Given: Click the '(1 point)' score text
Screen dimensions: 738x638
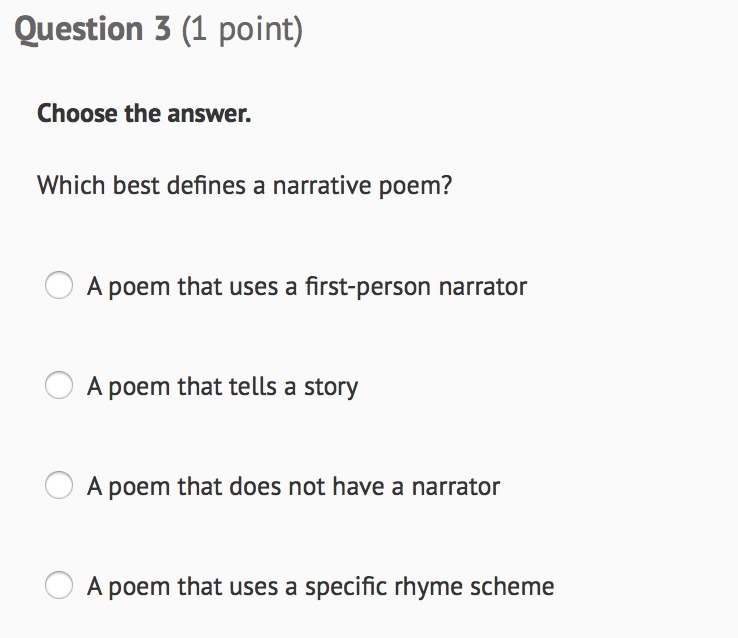Looking at the screenshot, I should point(241,30).
